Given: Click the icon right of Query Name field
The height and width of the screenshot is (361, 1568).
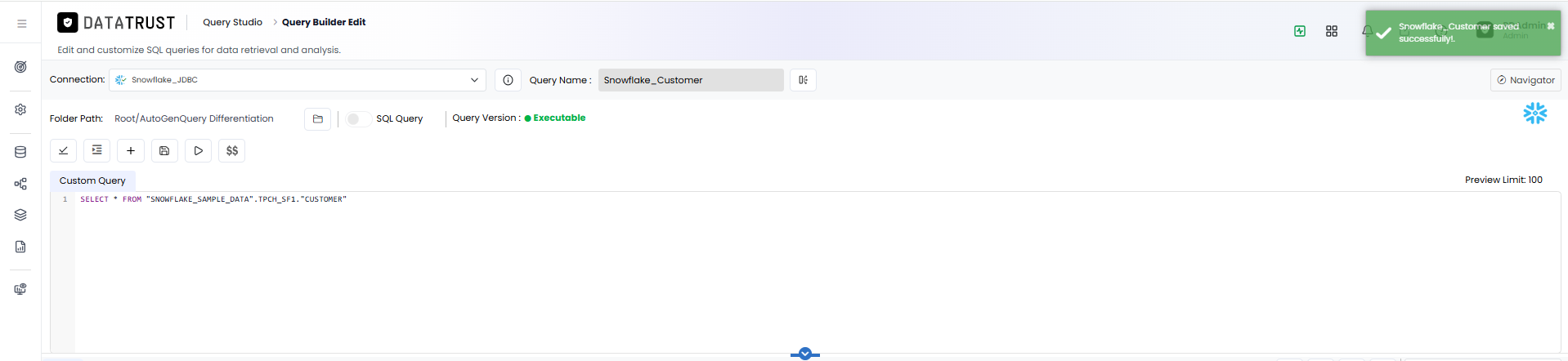Looking at the screenshot, I should tap(803, 80).
